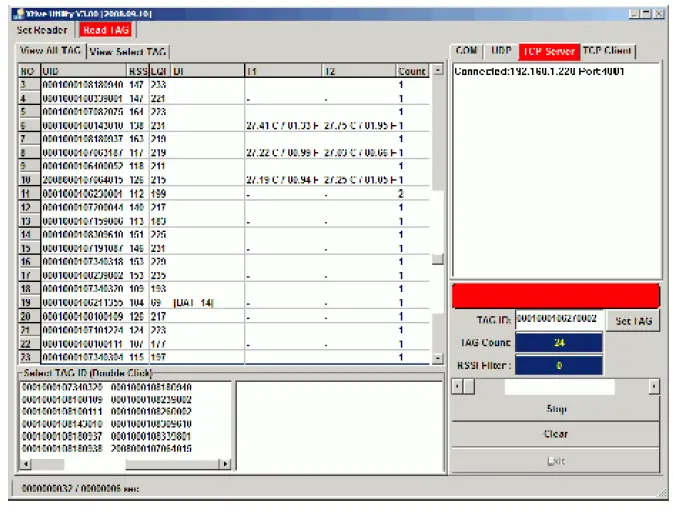Switch to the COM connection tab

466,51
